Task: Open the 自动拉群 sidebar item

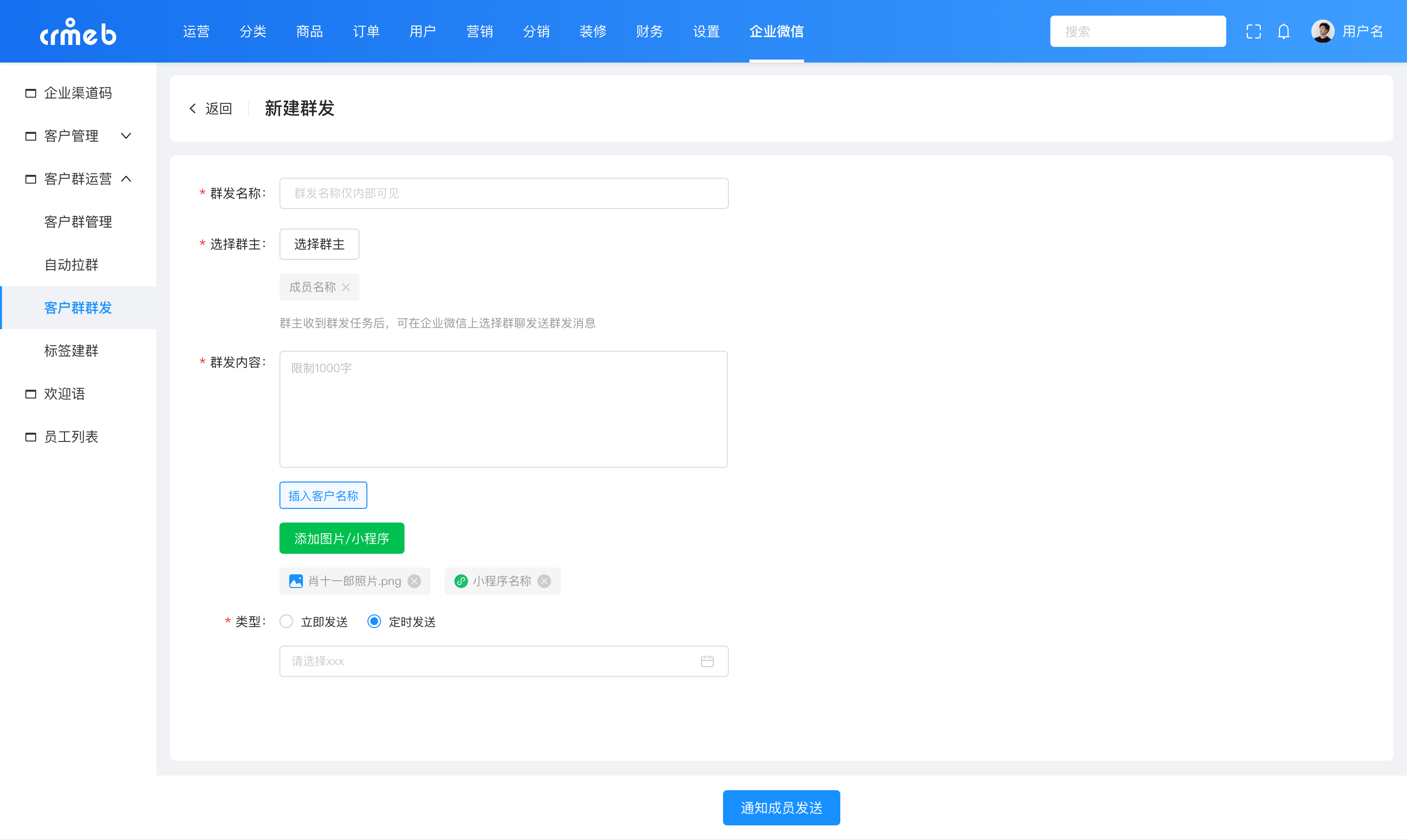Action: coord(71,265)
